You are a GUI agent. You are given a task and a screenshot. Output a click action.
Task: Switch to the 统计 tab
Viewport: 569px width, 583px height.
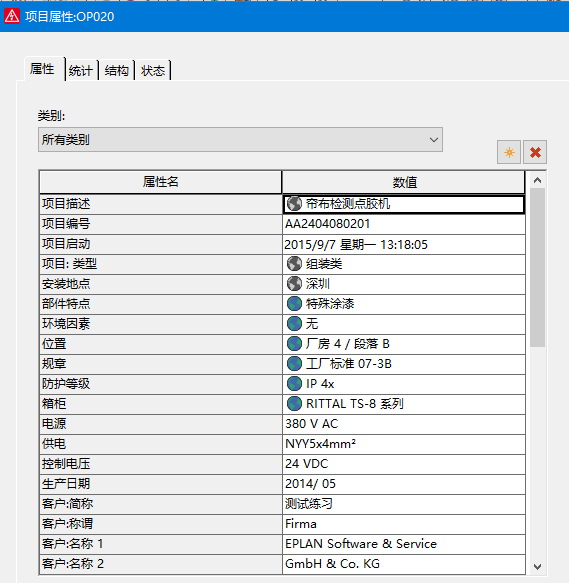(x=81, y=70)
